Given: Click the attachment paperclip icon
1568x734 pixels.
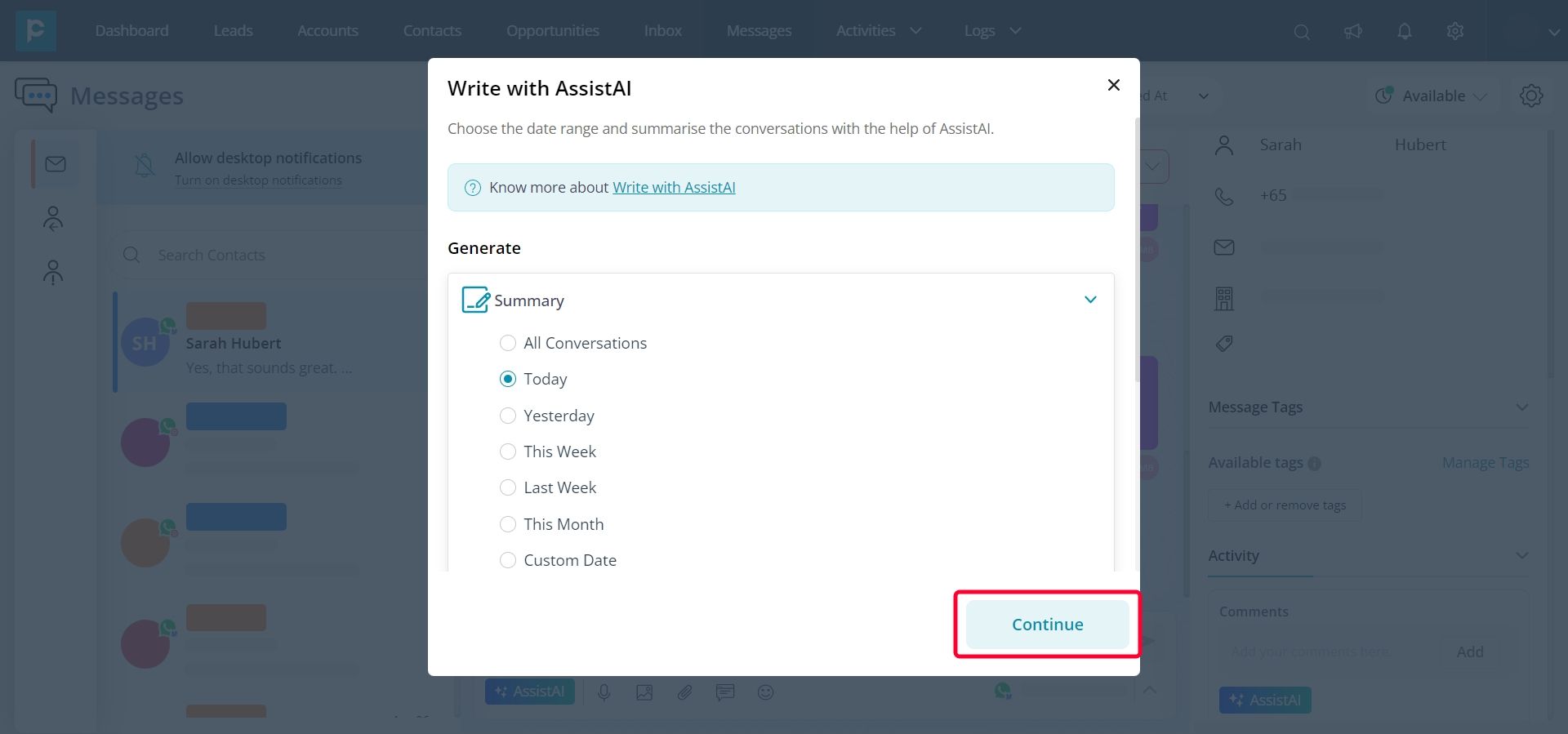Looking at the screenshot, I should [684, 692].
